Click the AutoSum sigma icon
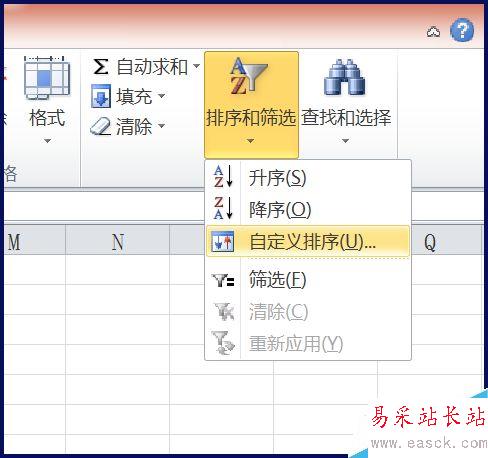The height and width of the screenshot is (458, 488). (101, 67)
